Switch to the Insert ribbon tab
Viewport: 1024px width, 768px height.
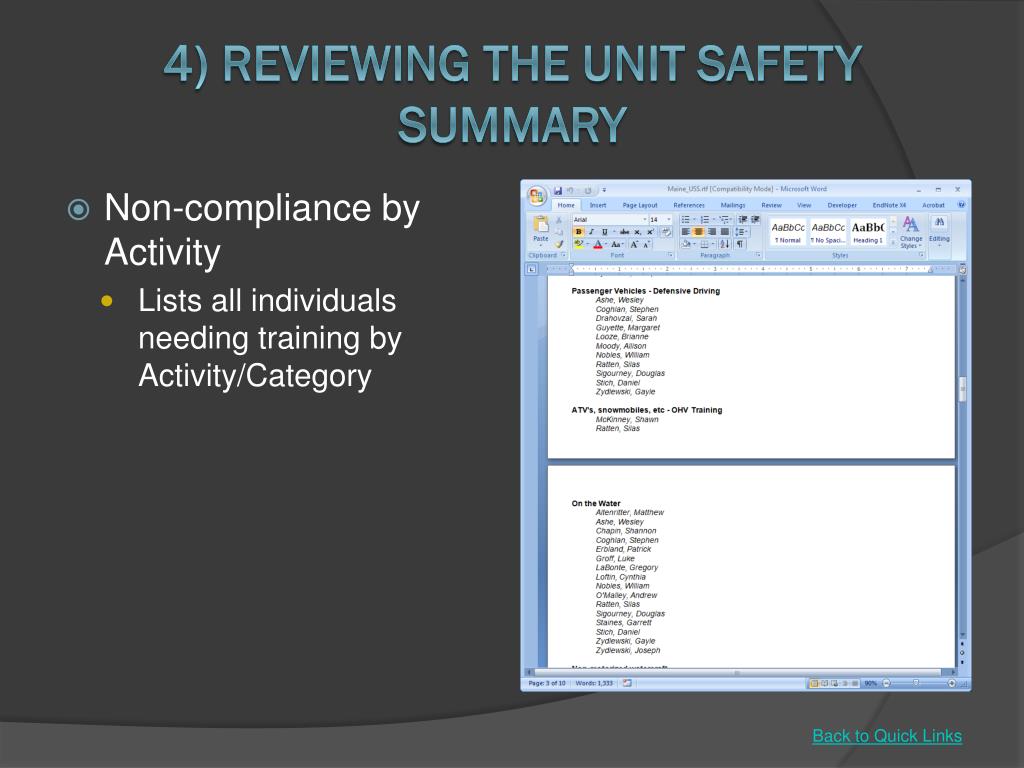pyautogui.click(x=598, y=205)
